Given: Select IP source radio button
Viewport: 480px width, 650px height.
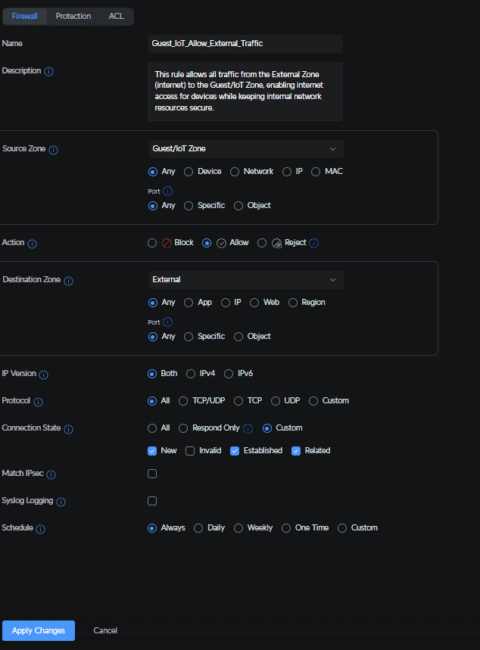Looking at the screenshot, I should click(x=287, y=172).
